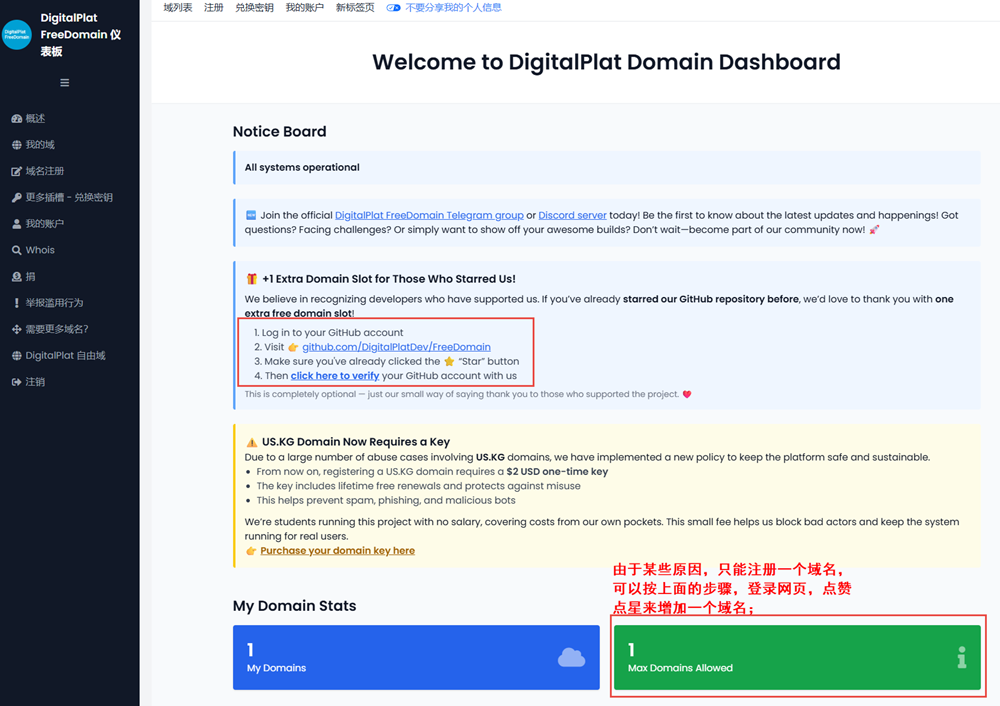Click 'Welcome to DigitalPlat Domain Dashboard' title
The width and height of the screenshot is (1000, 706).
pos(606,62)
